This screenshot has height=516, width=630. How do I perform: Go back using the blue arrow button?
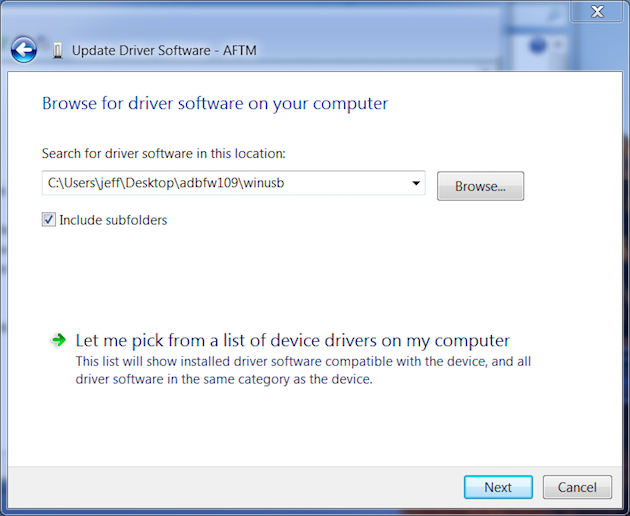(24, 50)
